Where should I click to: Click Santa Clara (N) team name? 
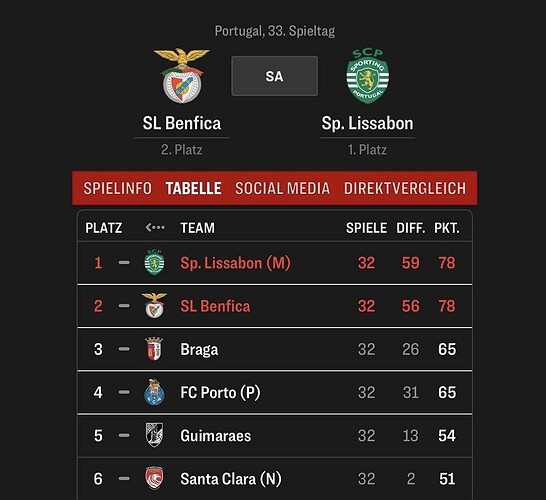[231, 479]
